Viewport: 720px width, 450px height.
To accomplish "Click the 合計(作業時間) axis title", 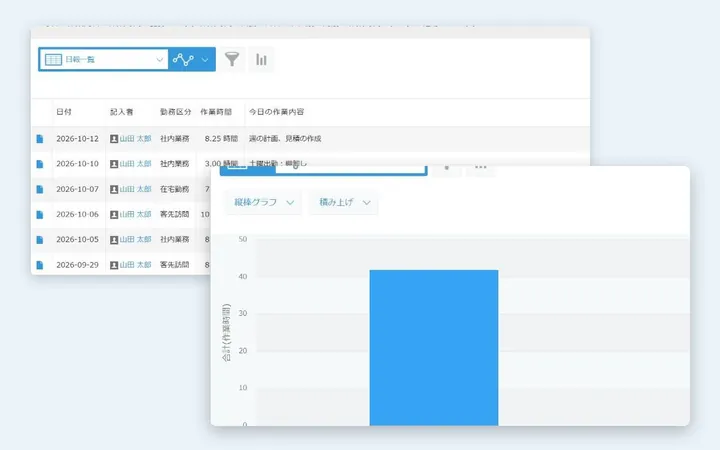I will point(226,332).
